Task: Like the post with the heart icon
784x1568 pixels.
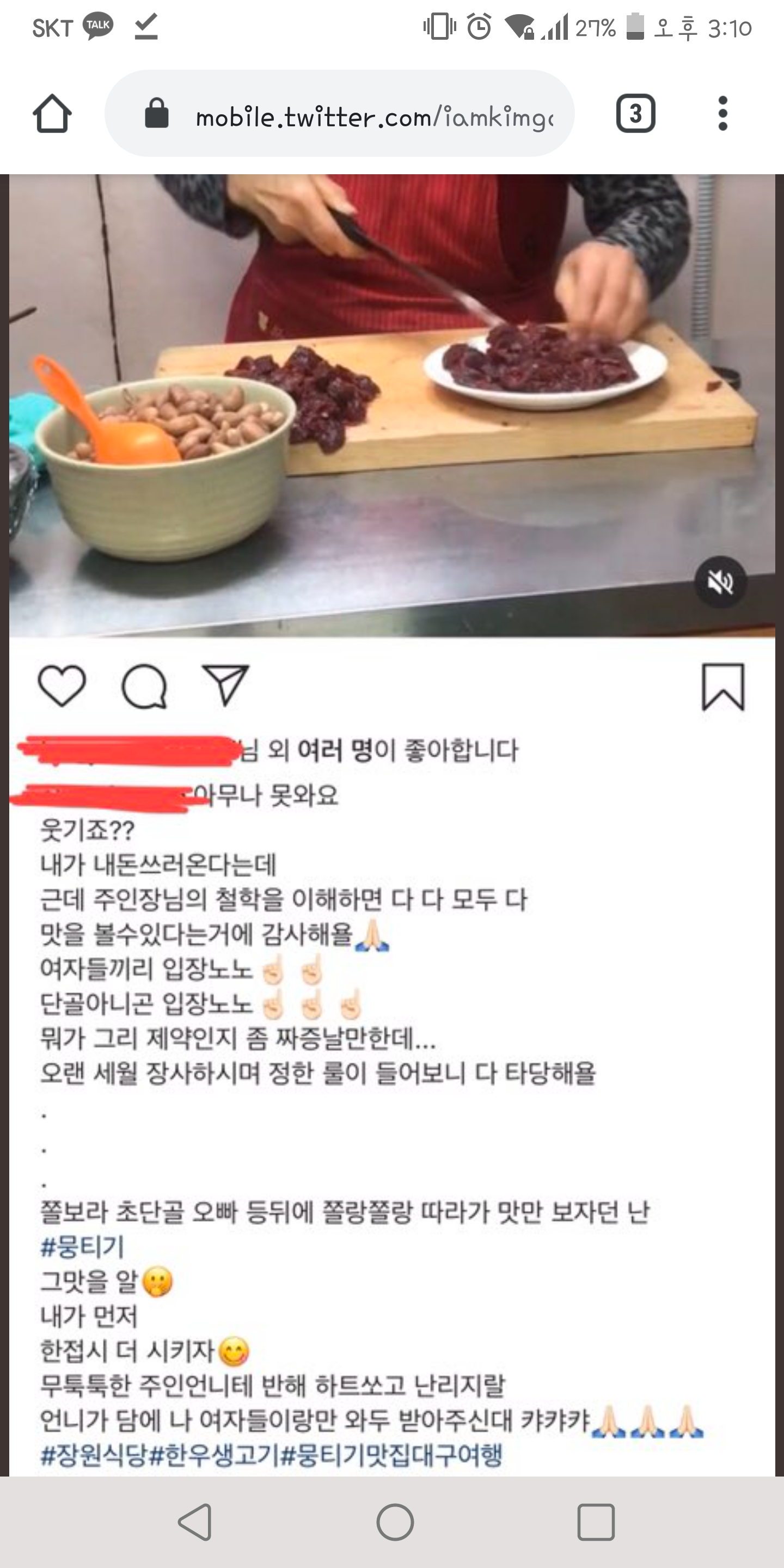Action: 62,686
